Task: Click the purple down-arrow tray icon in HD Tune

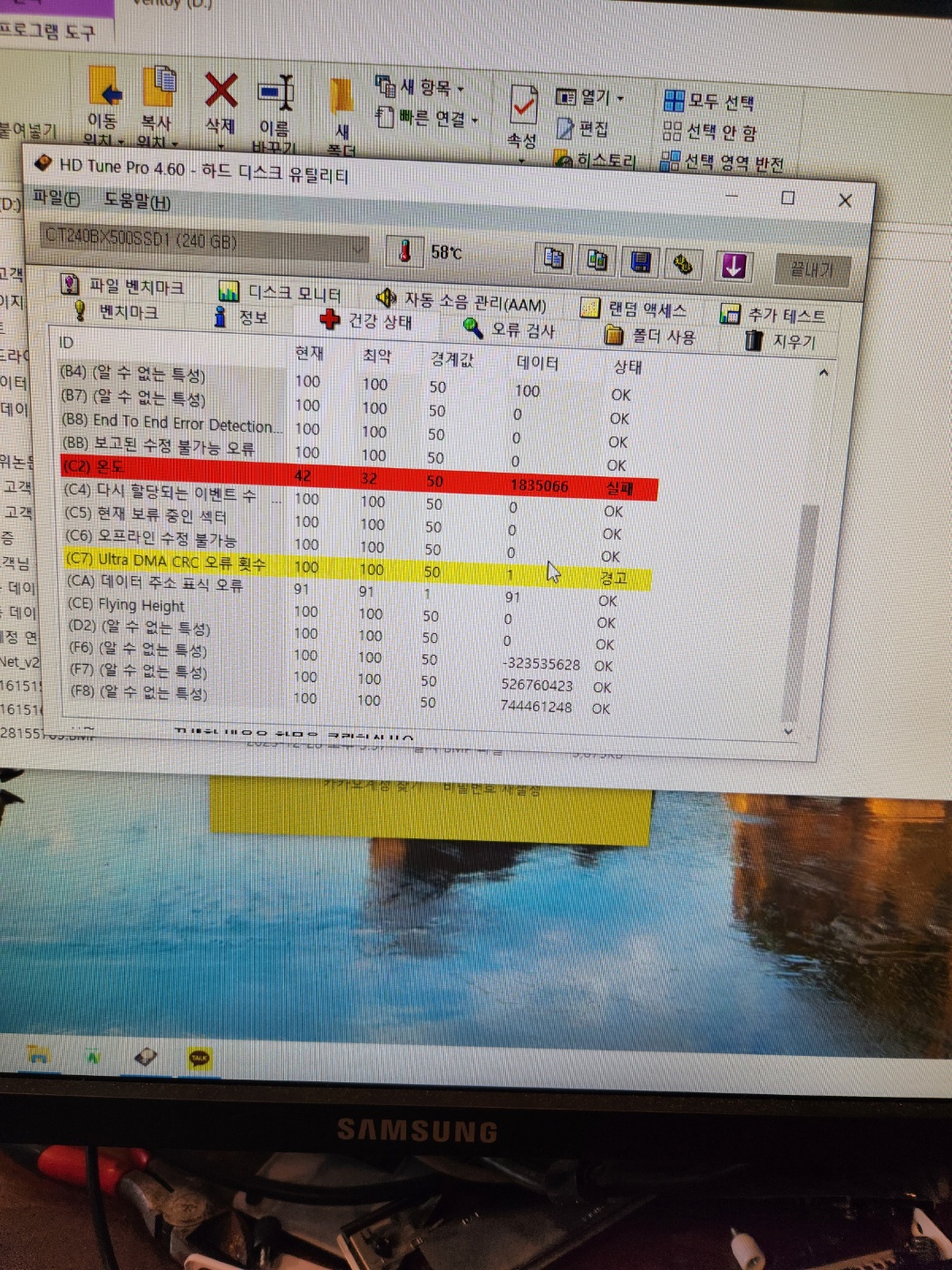Action: click(x=733, y=266)
